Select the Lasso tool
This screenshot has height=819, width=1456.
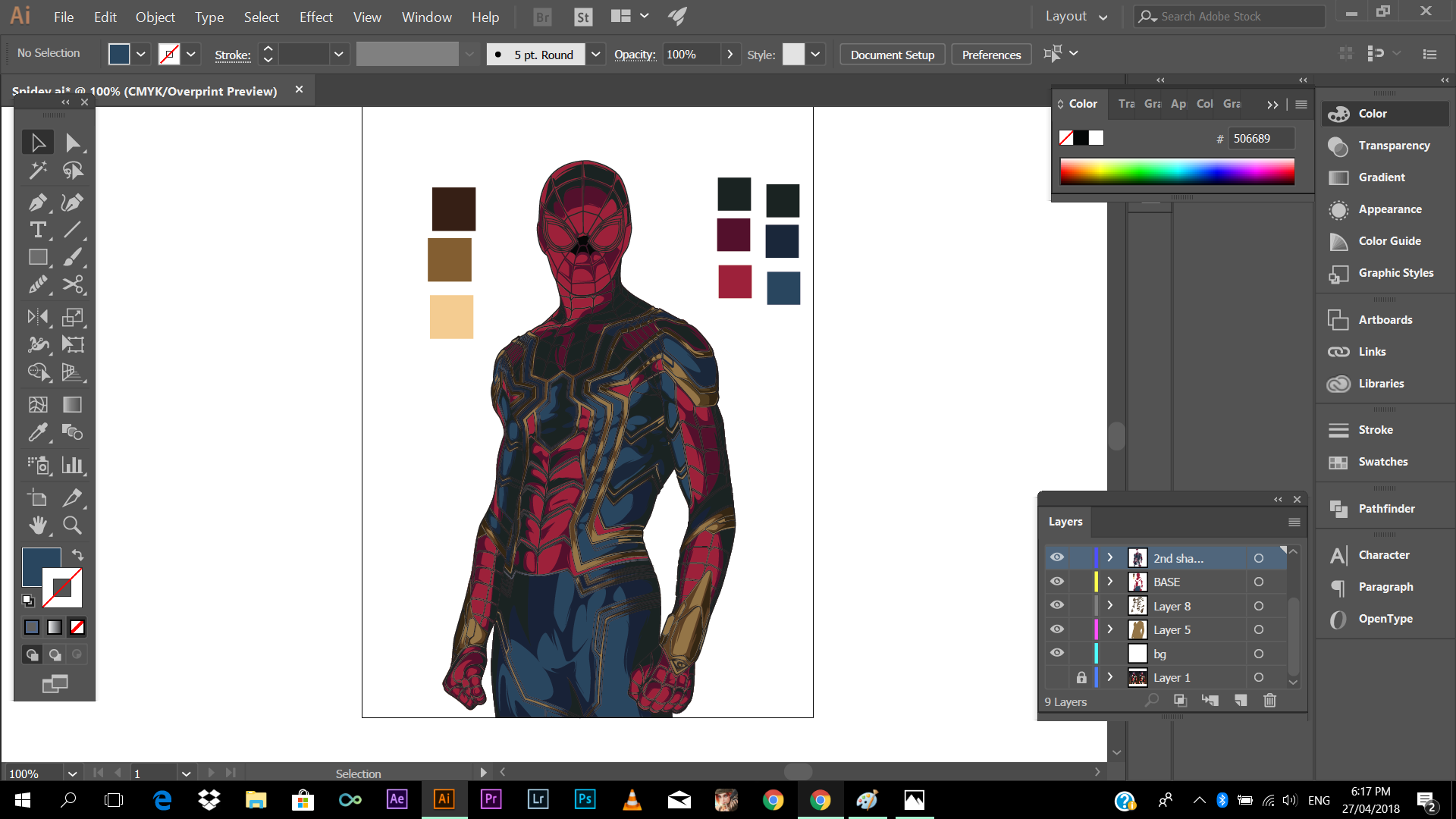coord(73,171)
